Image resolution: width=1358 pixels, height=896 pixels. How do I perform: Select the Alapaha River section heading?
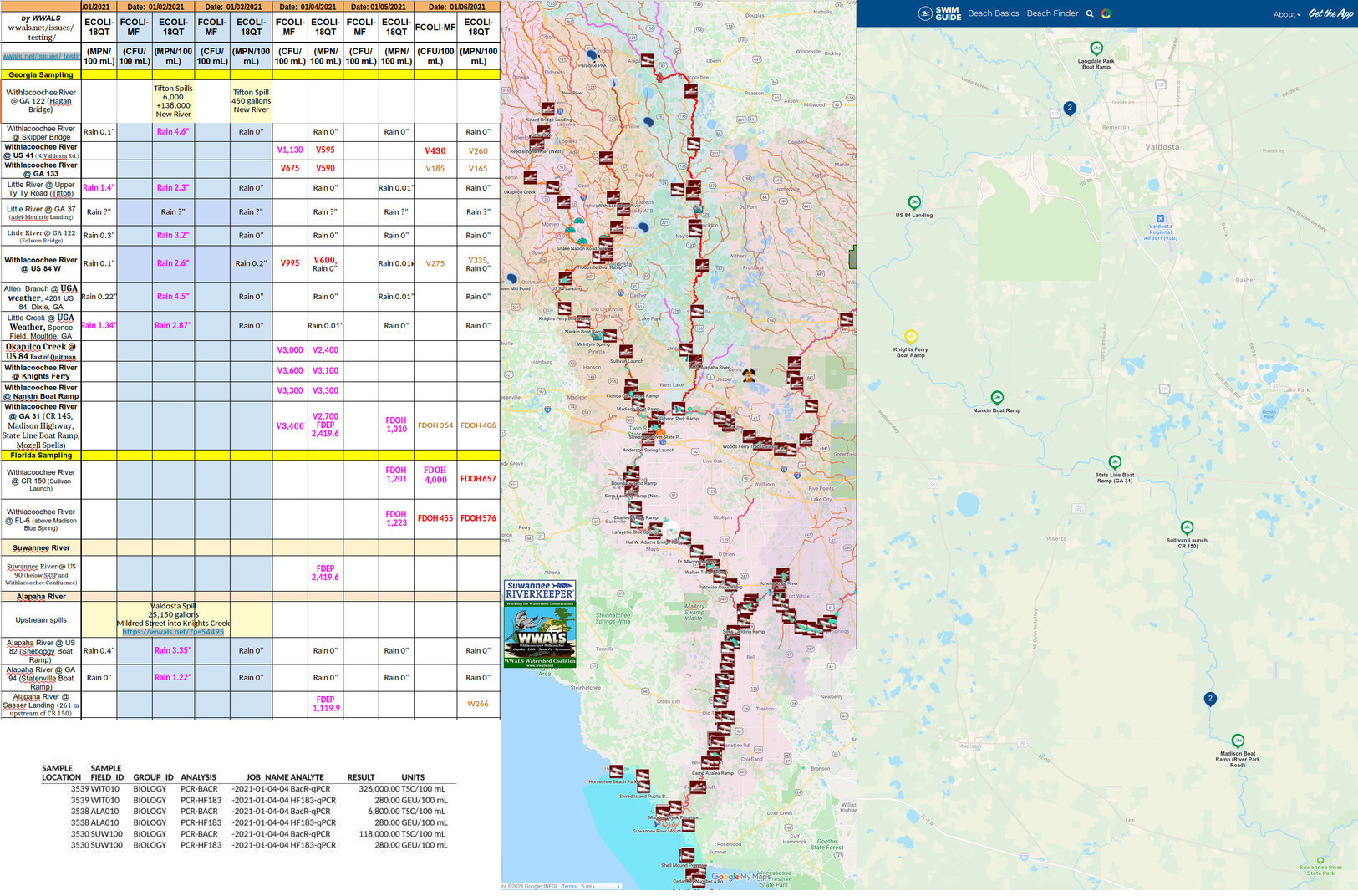[41, 597]
